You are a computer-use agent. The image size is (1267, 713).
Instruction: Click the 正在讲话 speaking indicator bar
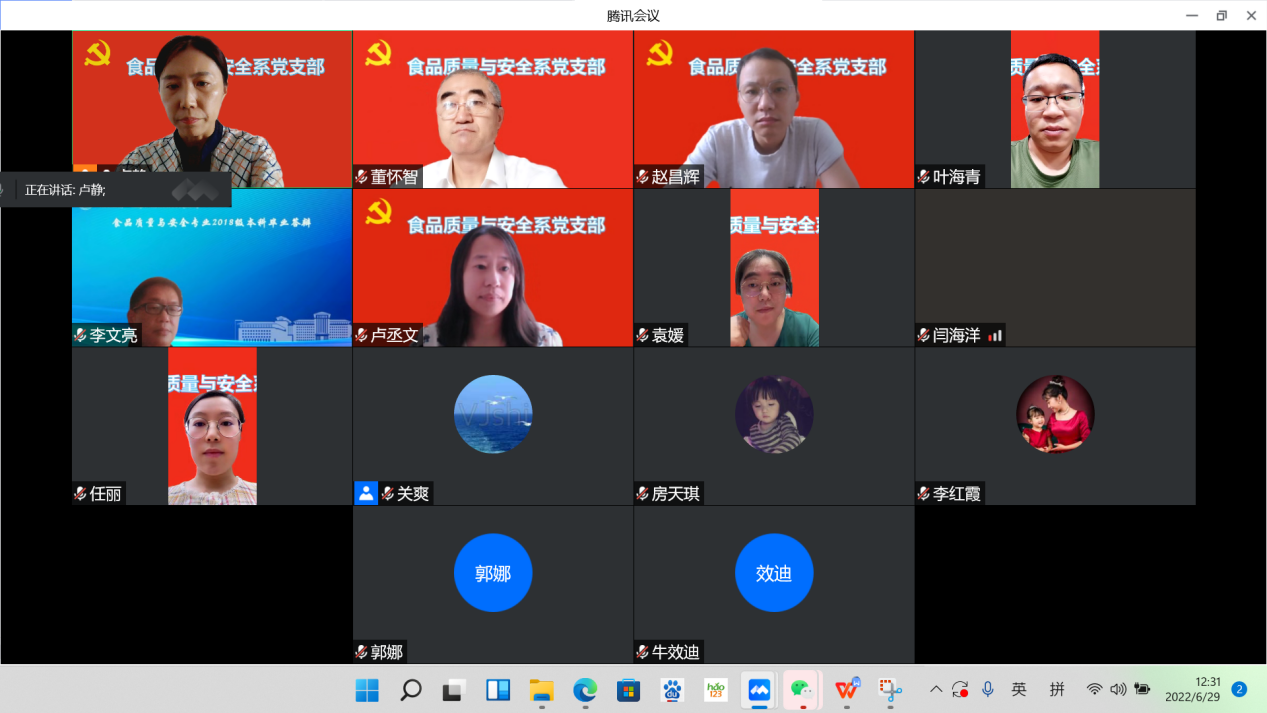115,189
